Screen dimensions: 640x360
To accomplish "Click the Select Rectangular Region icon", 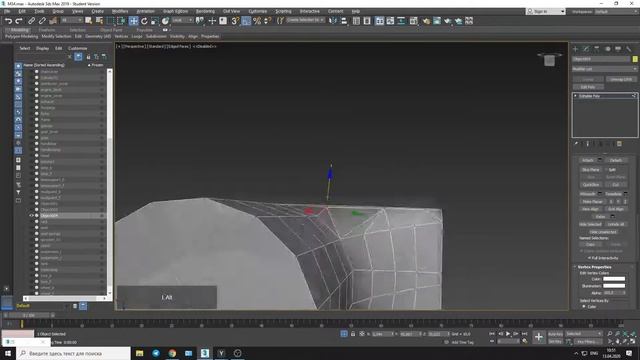I will [110, 21].
